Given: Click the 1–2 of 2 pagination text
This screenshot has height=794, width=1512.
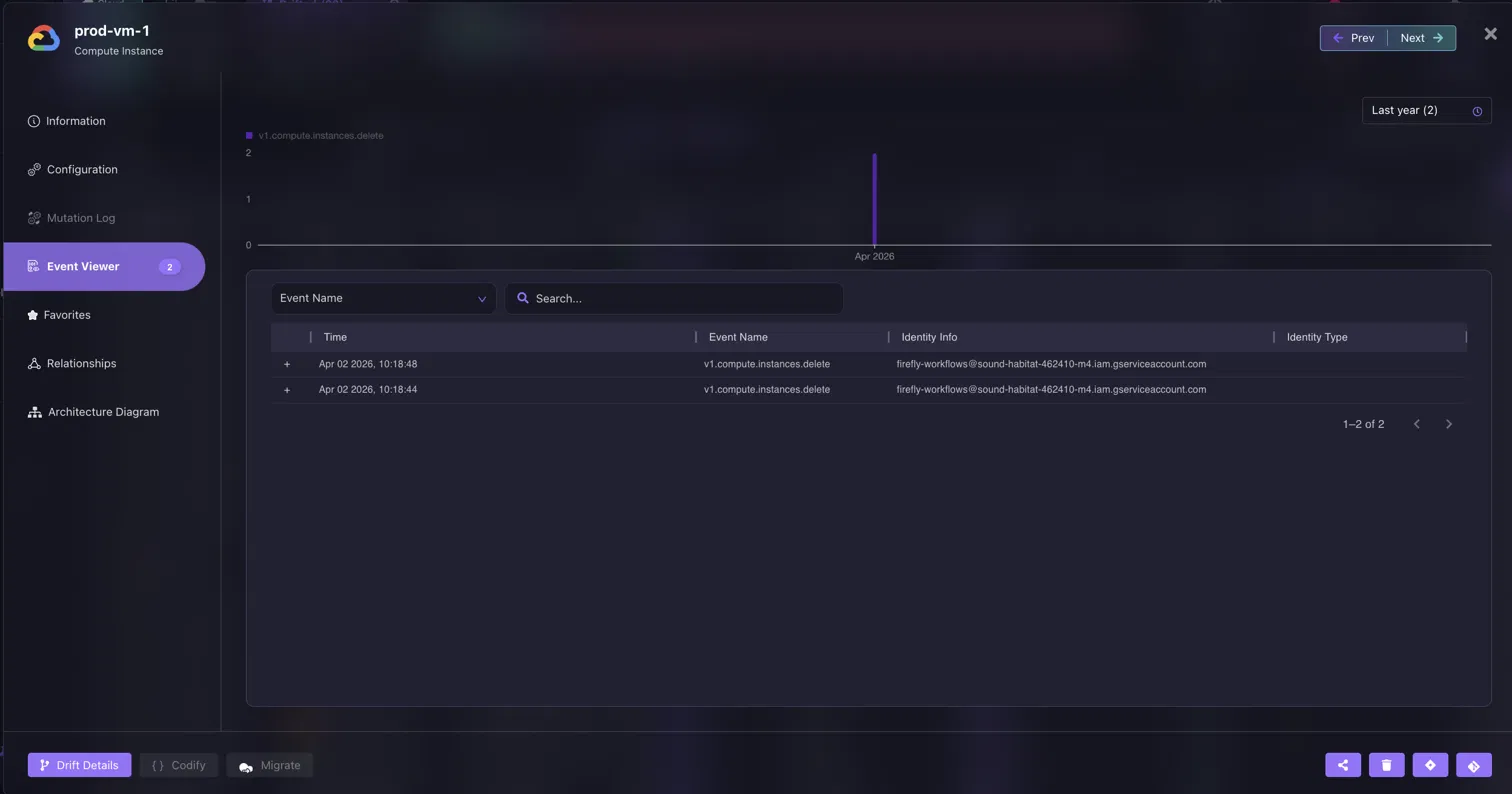Looking at the screenshot, I should point(1363,424).
